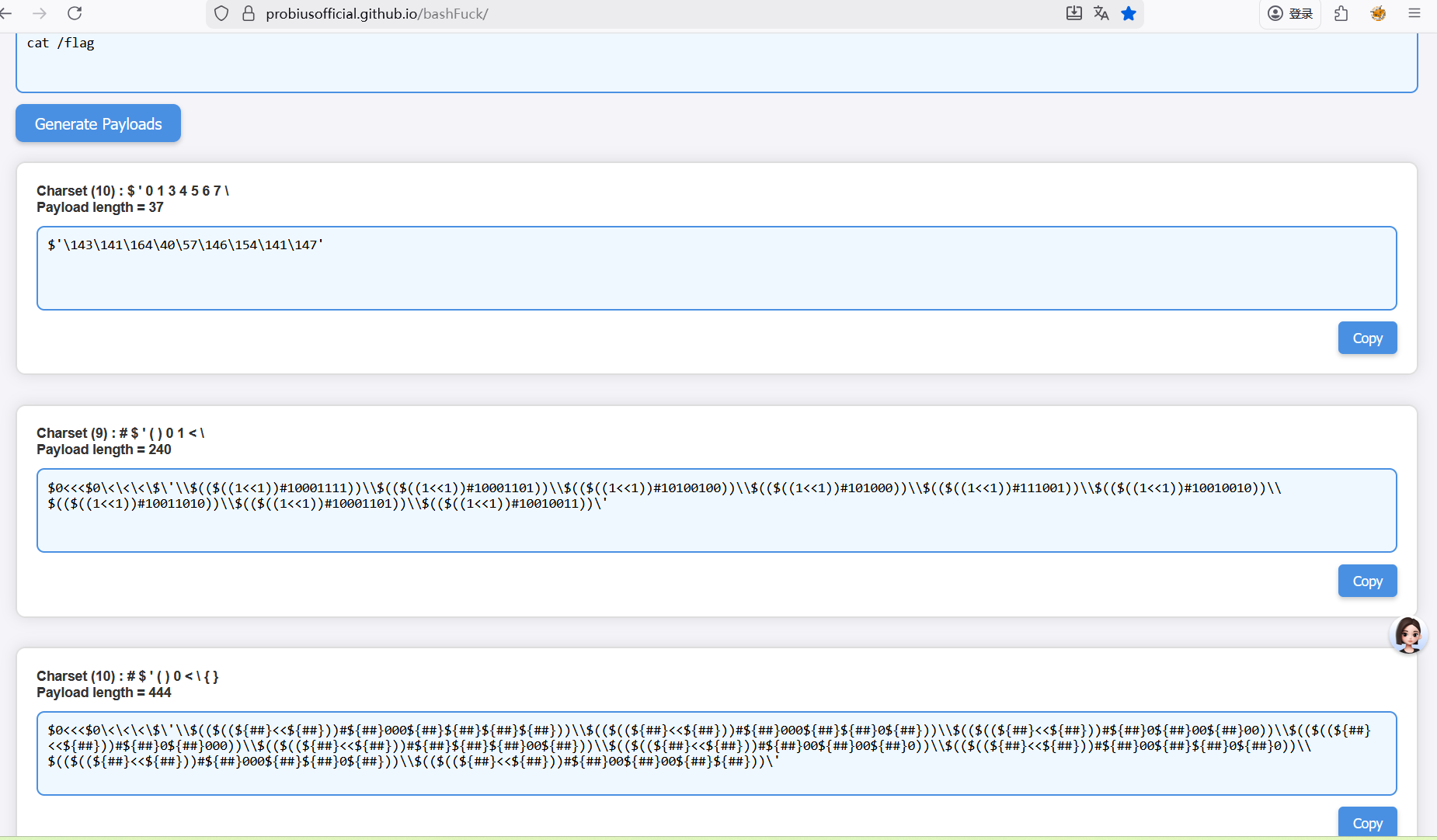Toggle the bookmark star
This screenshot has height=840, width=1437.
[1129, 13]
